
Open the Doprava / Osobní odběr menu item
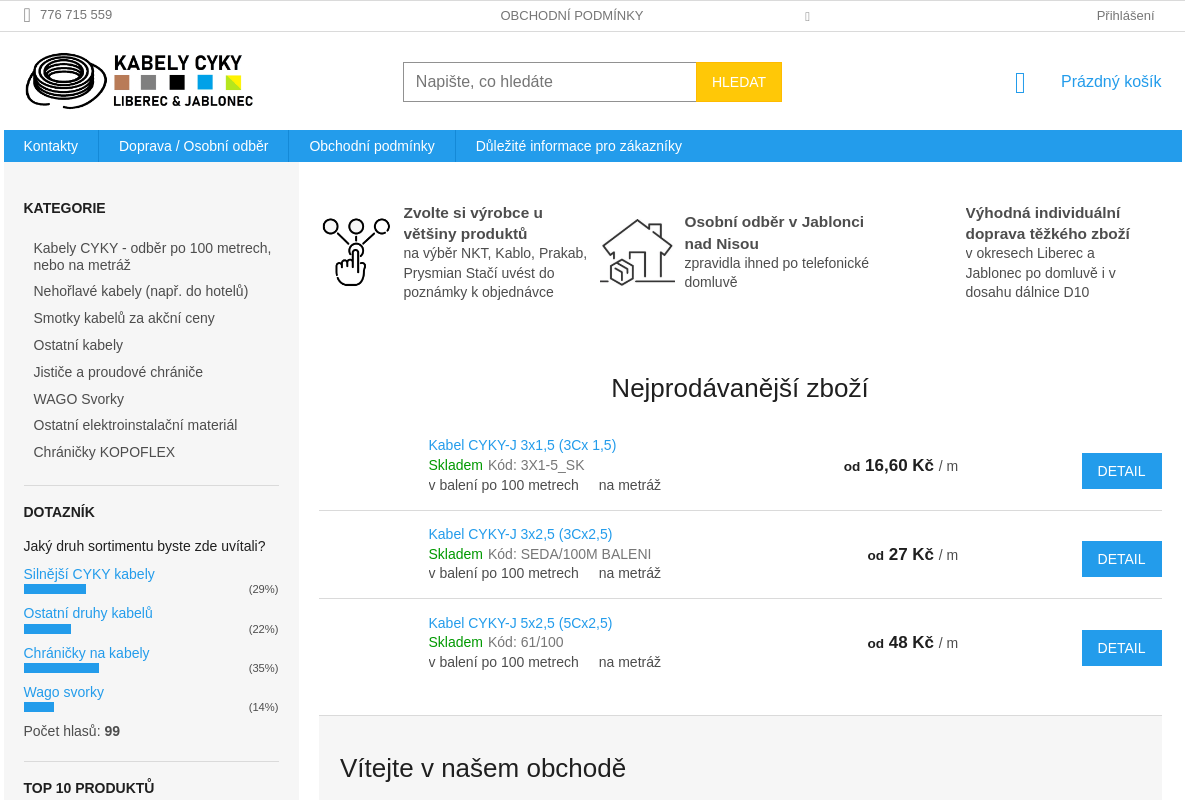click(x=193, y=146)
